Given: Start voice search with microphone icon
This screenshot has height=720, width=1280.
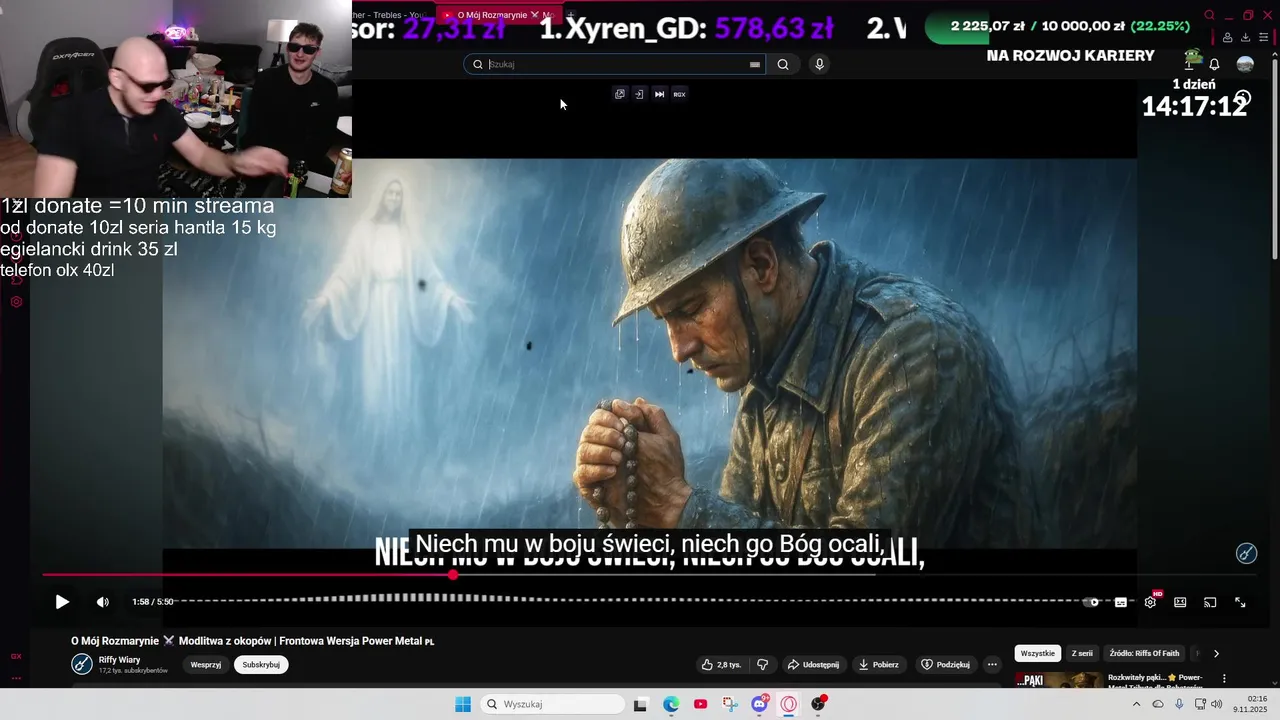Looking at the screenshot, I should coord(819,64).
